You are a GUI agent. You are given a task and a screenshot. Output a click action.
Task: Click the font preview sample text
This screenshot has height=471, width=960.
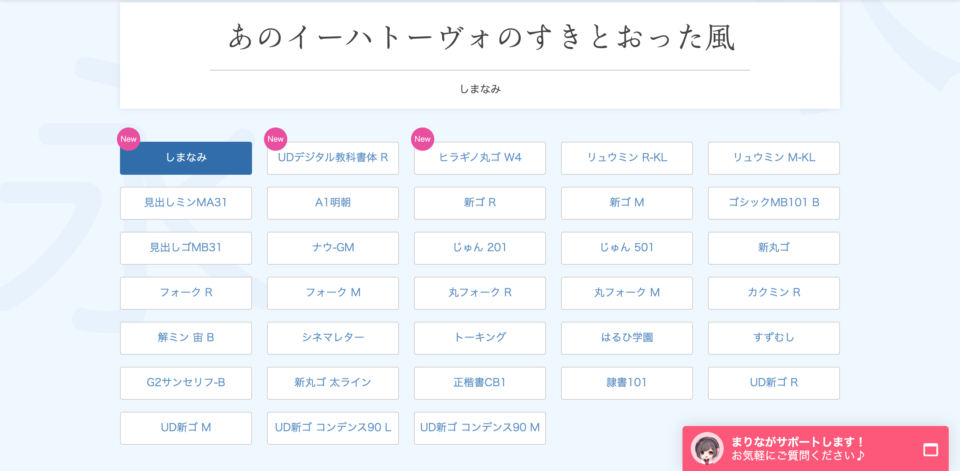tap(480, 38)
